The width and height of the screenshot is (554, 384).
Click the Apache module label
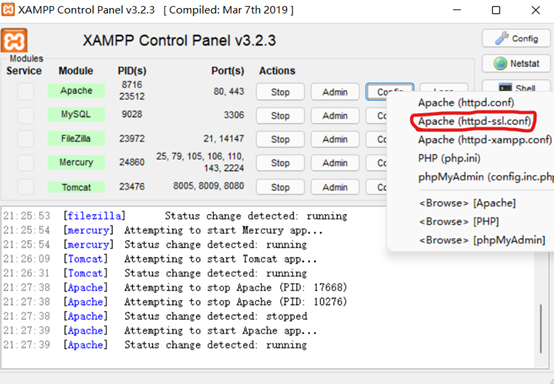[76, 90]
